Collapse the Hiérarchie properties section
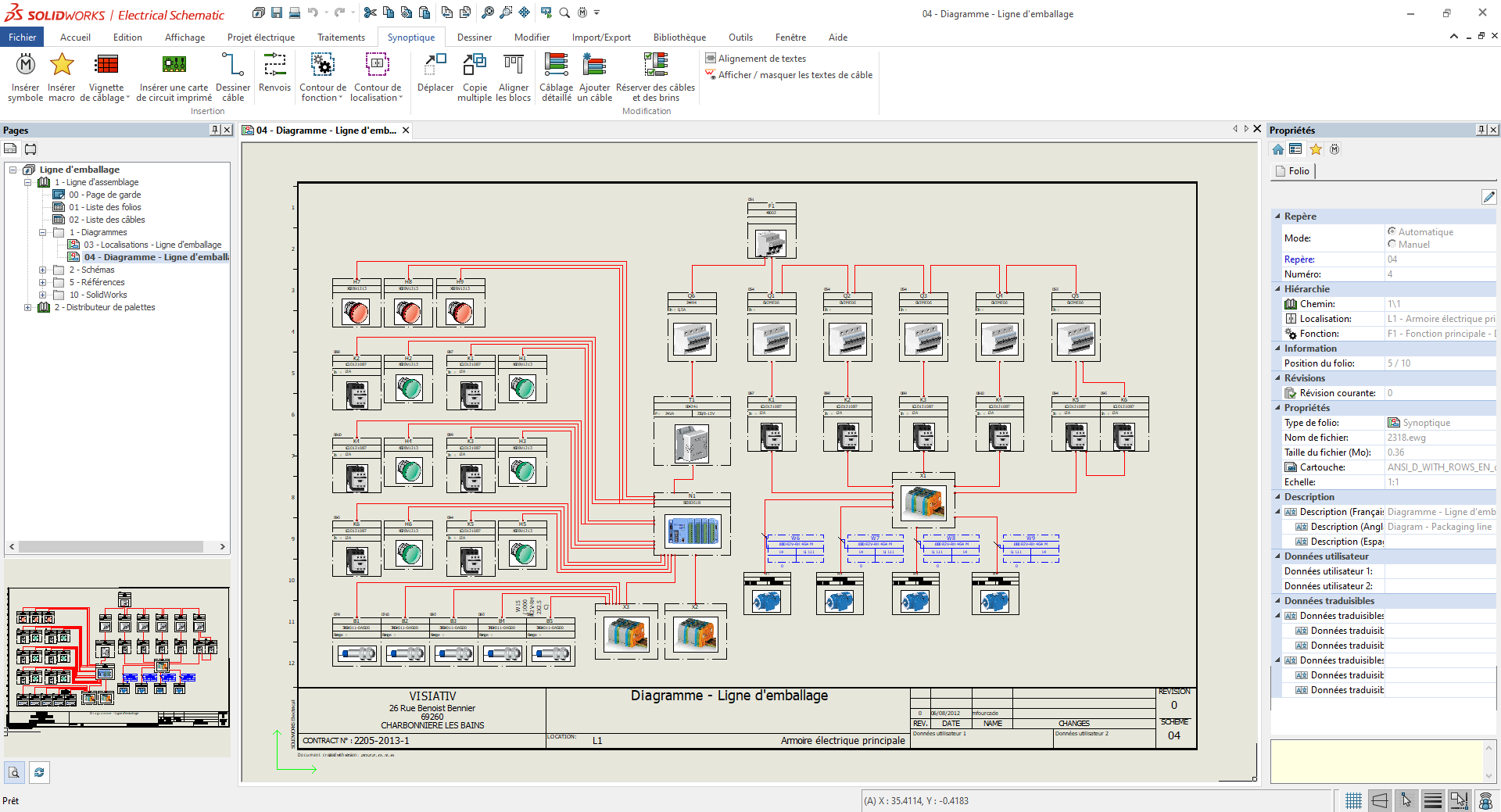Screen dimensions: 1501x812 pos(1277,289)
